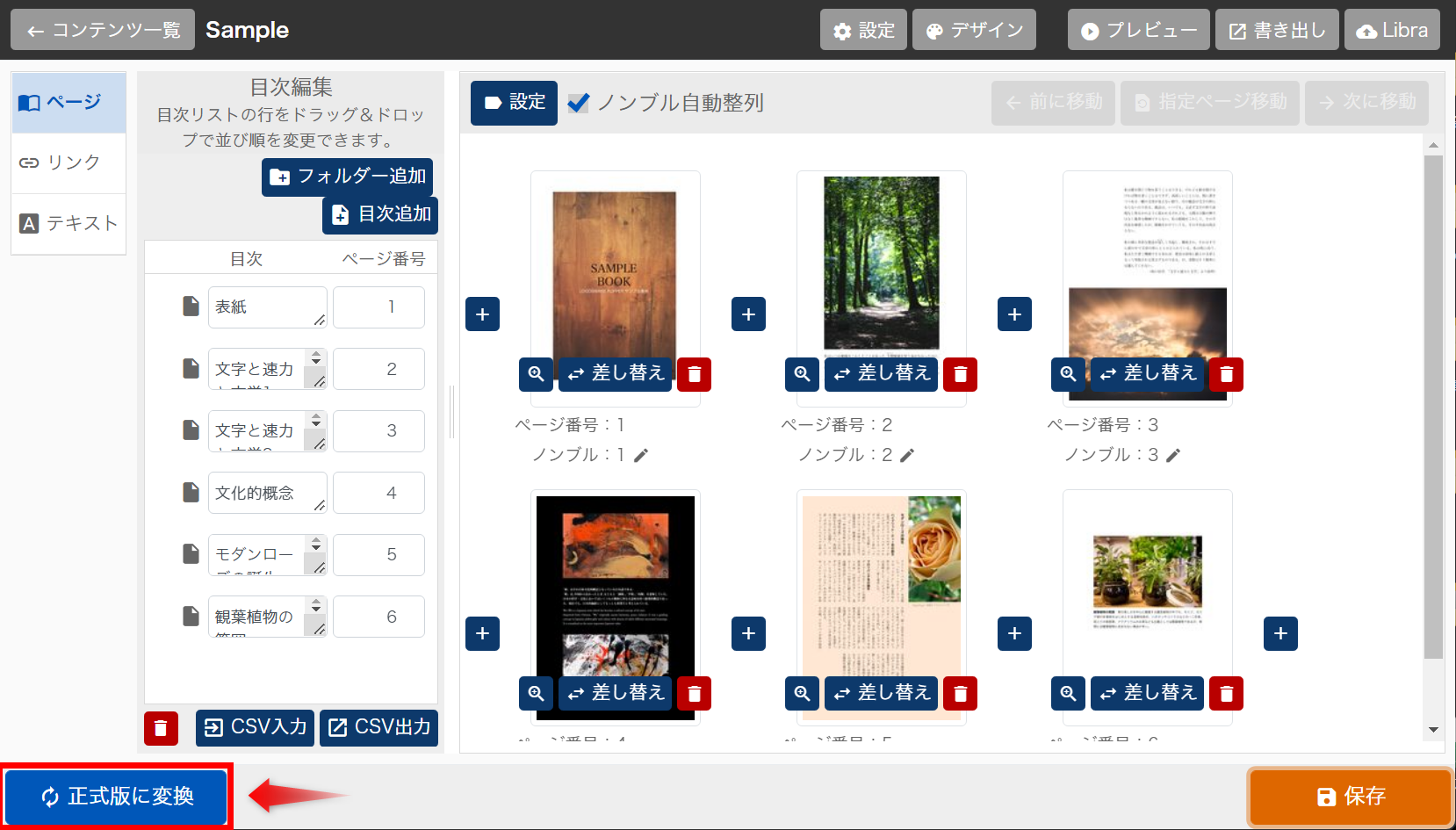Click the scroll-down arrow of the page panel
The width and height of the screenshot is (1456, 830).
tap(1433, 730)
